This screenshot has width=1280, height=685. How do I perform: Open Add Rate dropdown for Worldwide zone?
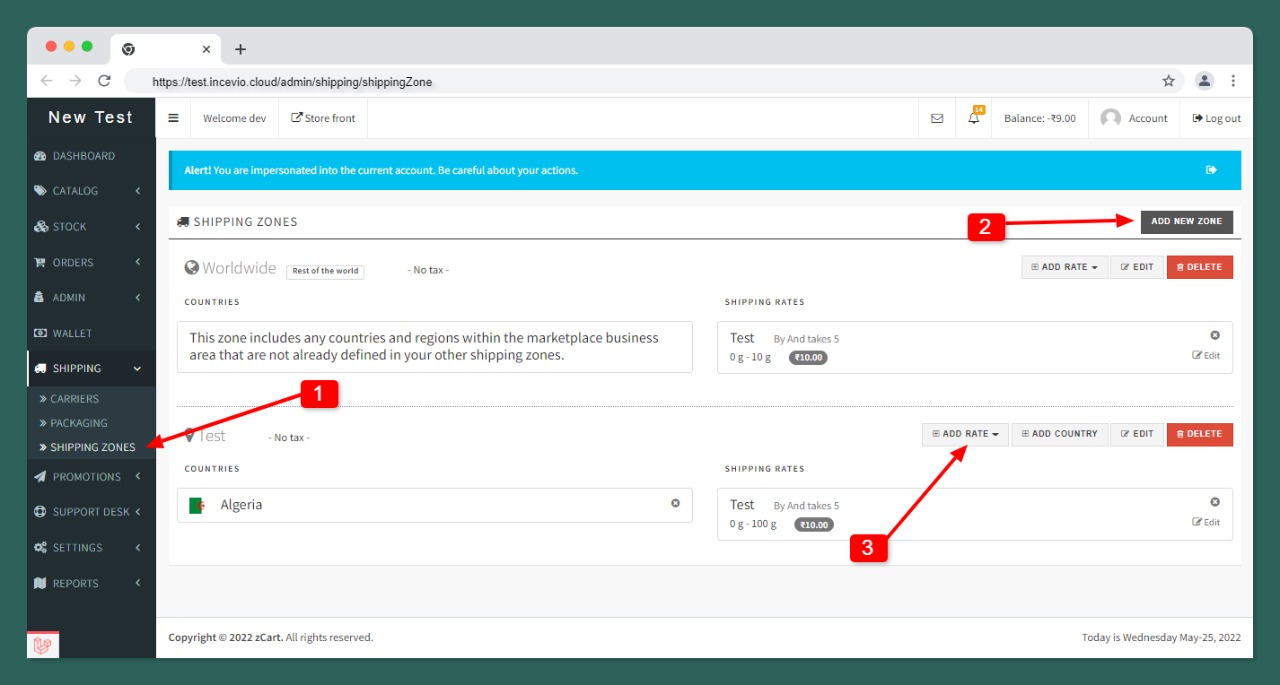[x=1064, y=267]
